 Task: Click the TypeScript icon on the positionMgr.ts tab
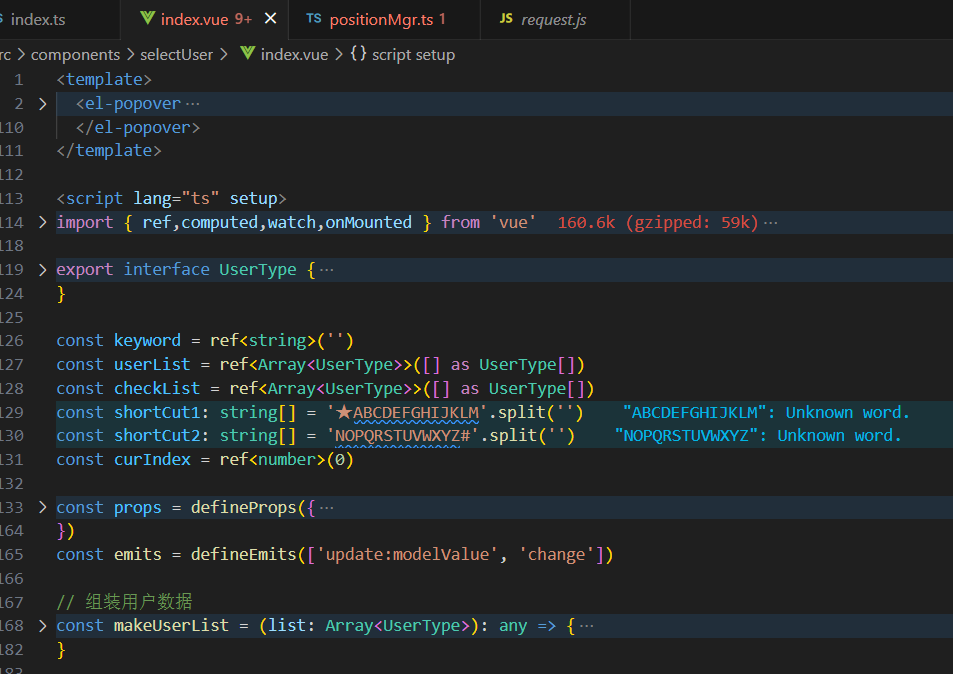[313, 17]
